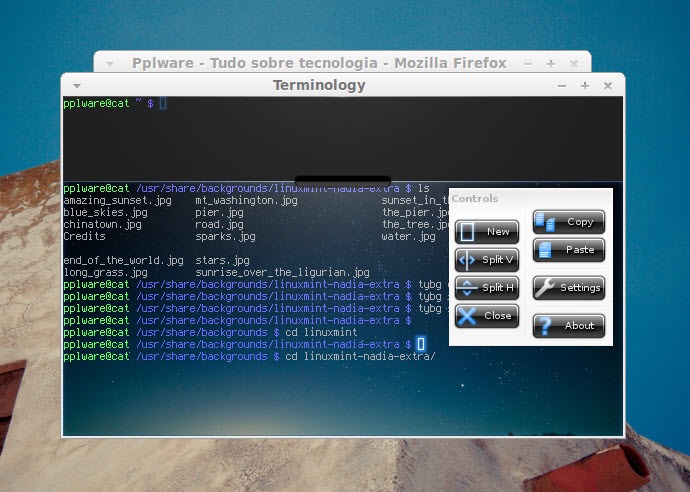Maximize the Firefox window behind
Screen dimensions: 690x492
(551, 64)
